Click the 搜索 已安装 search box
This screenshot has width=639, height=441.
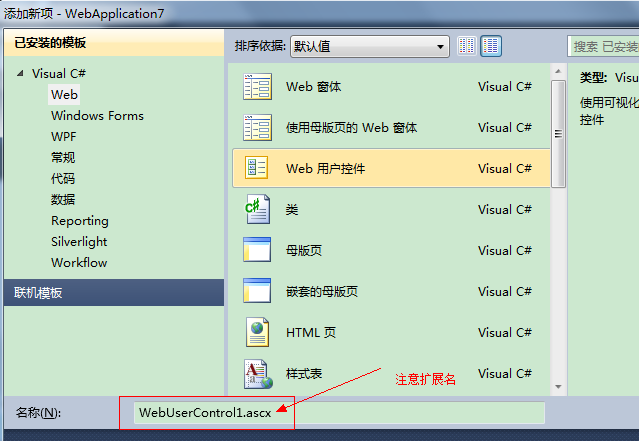point(603,46)
